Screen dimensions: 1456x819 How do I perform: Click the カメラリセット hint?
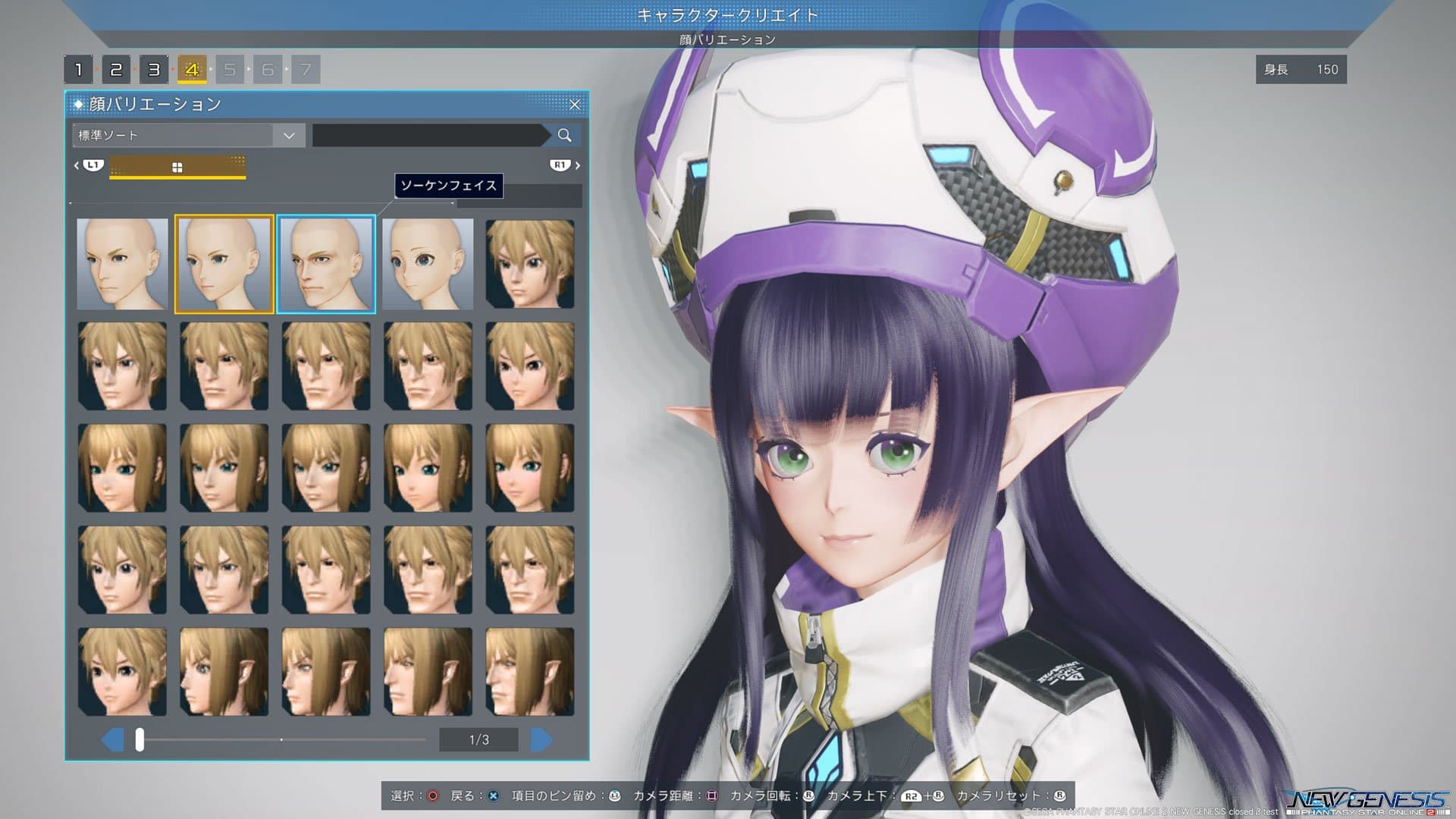[x=1012, y=795]
